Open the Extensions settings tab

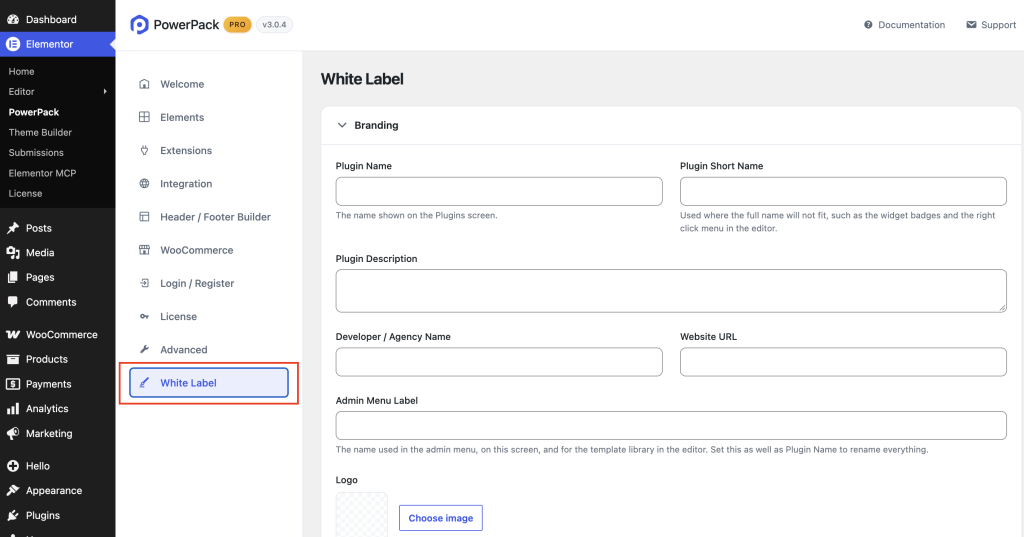[x=208, y=150]
